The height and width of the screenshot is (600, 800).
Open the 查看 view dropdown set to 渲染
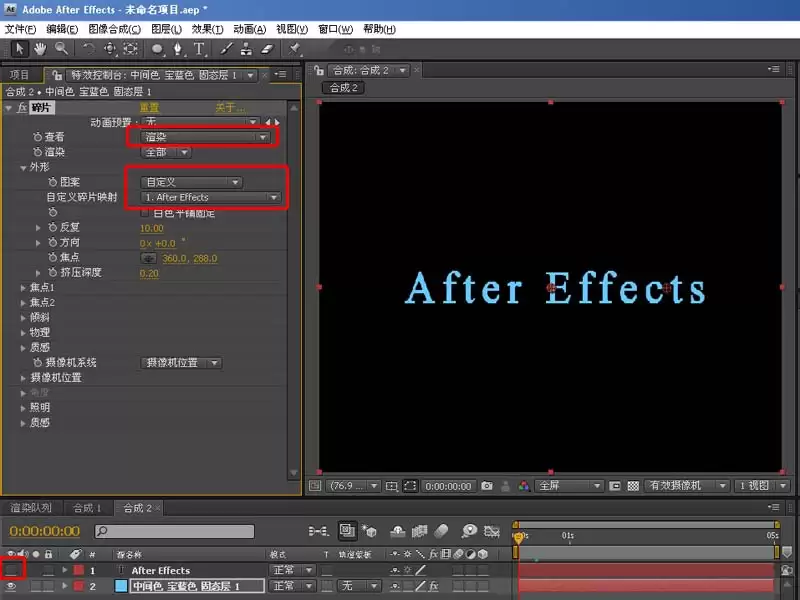click(x=205, y=137)
